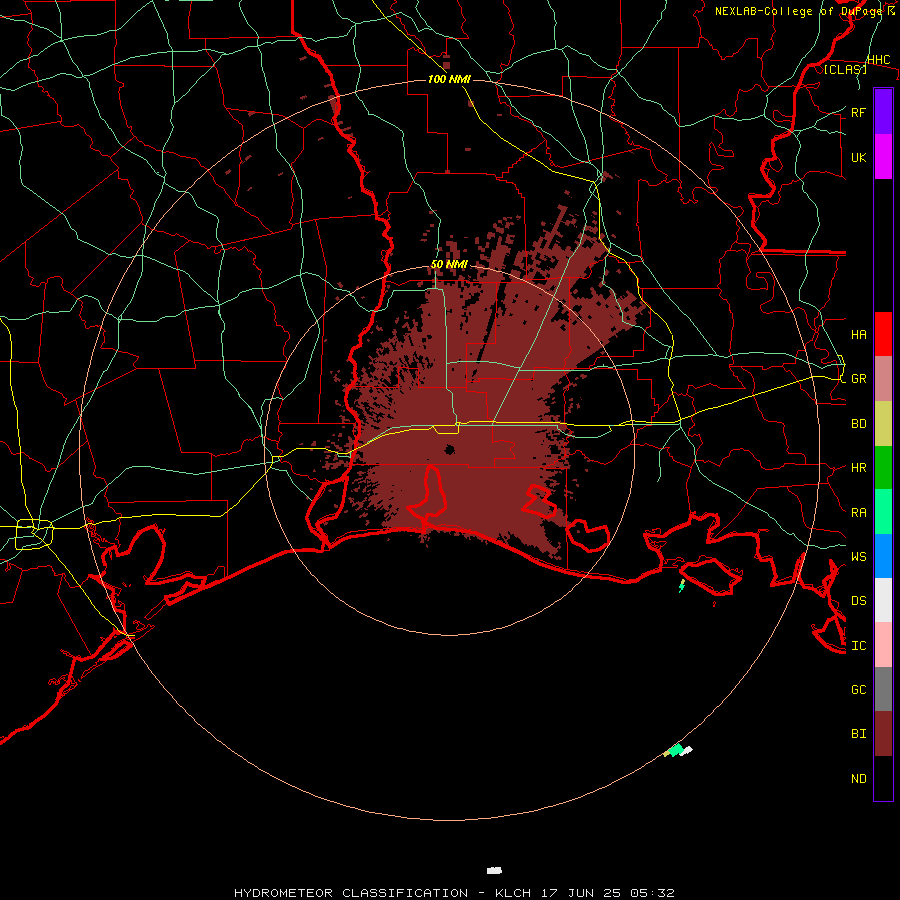
Task: Select the IC light pink legend swatch
Action: point(883,645)
